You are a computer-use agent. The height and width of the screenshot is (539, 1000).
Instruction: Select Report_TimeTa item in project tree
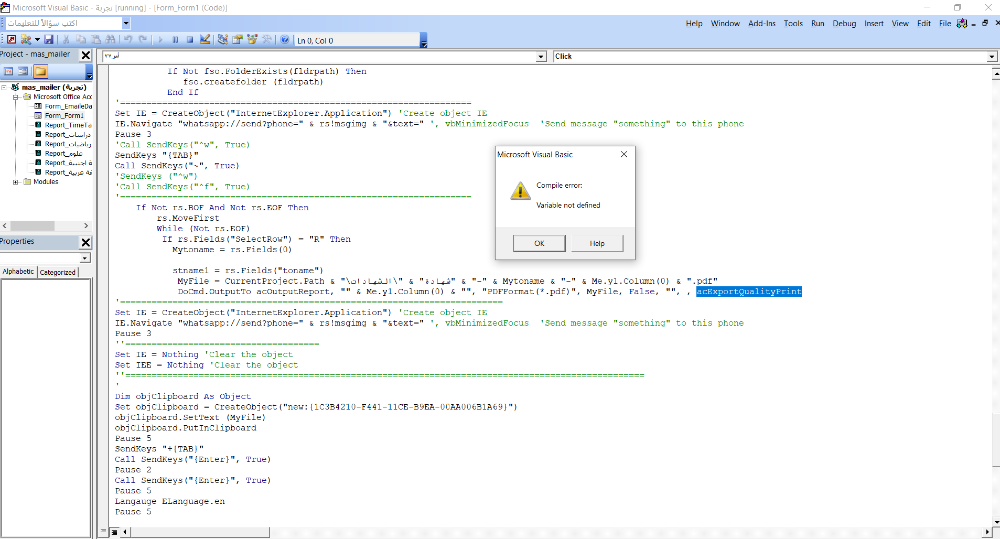pyautogui.click(x=68, y=125)
